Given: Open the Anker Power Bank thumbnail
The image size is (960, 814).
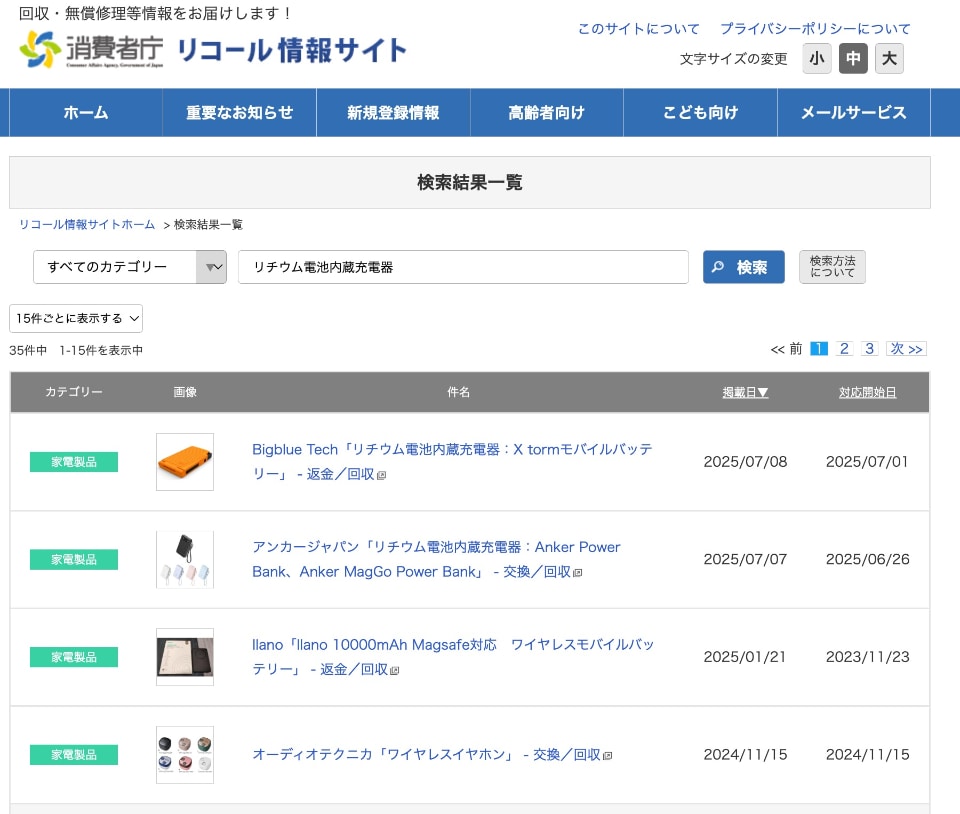Looking at the screenshot, I should click(x=185, y=559).
